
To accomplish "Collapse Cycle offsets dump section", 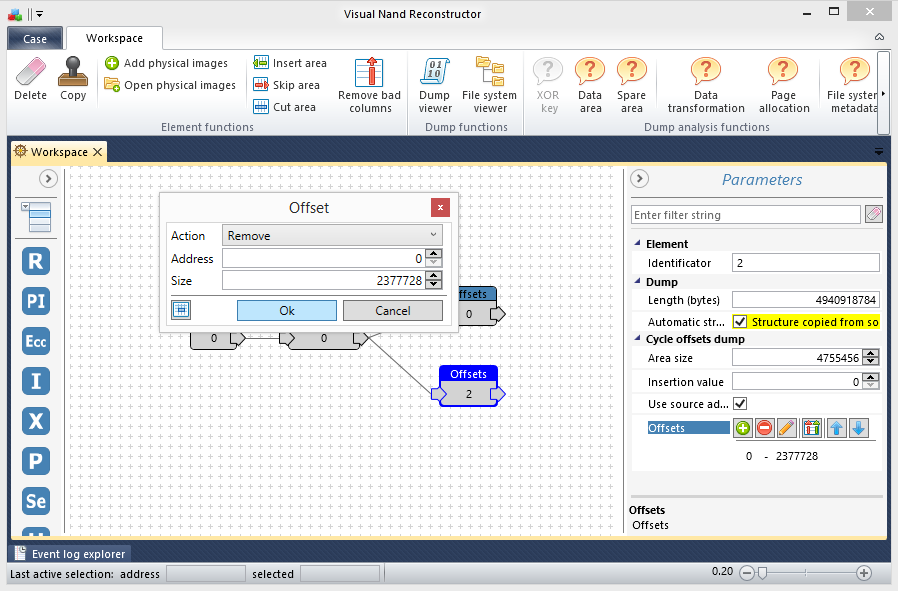I will tap(637, 338).
